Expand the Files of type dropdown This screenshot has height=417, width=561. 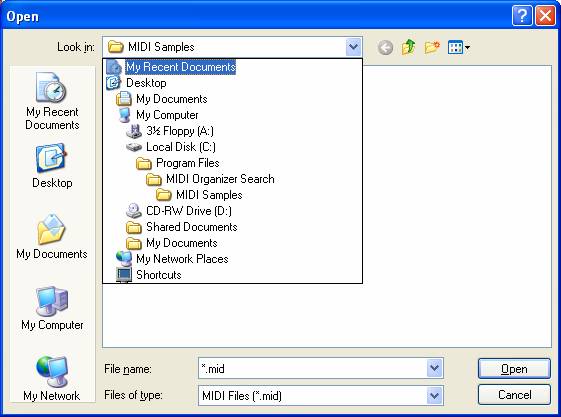point(434,396)
